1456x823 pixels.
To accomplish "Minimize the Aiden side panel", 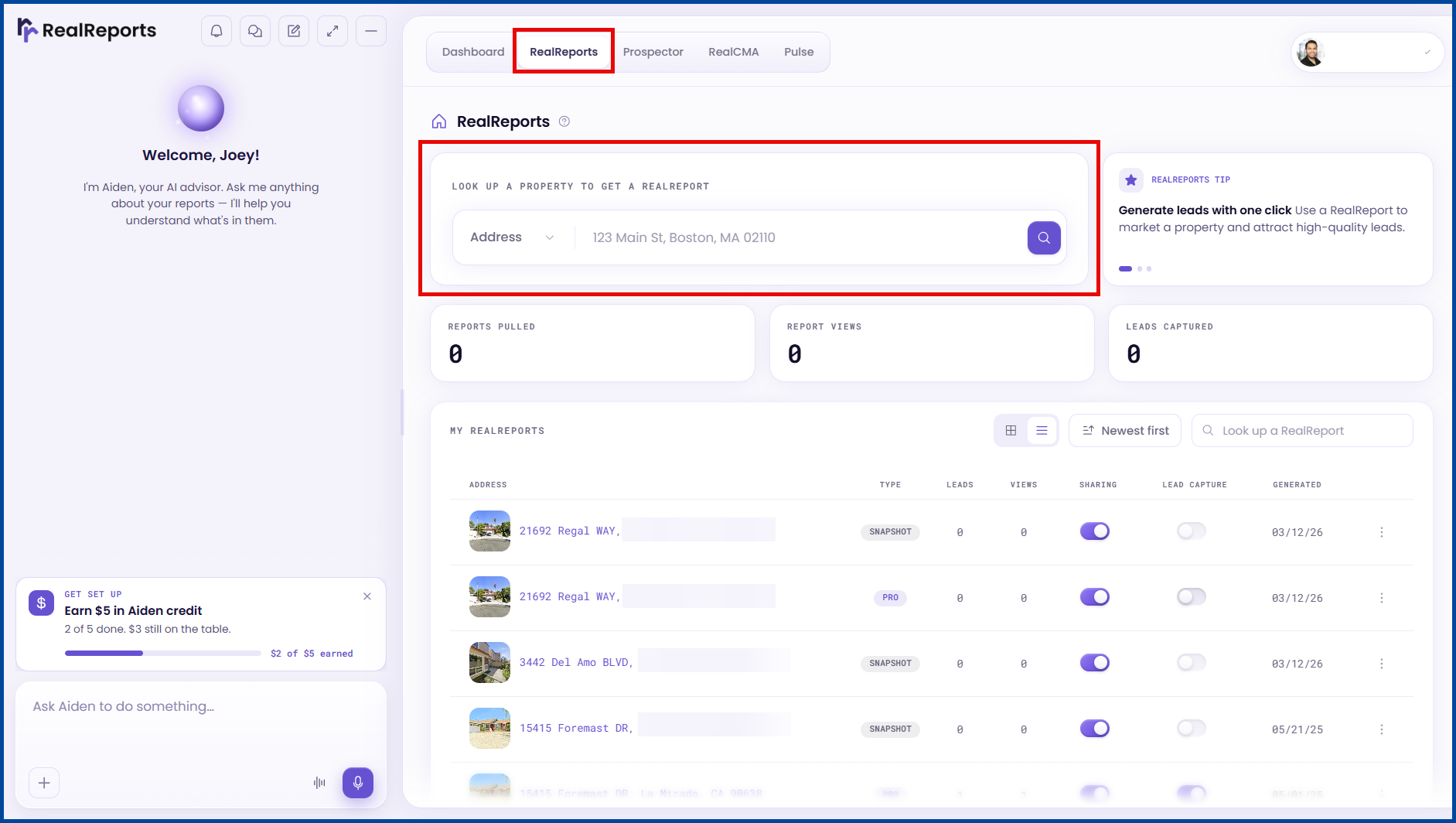I will [371, 31].
